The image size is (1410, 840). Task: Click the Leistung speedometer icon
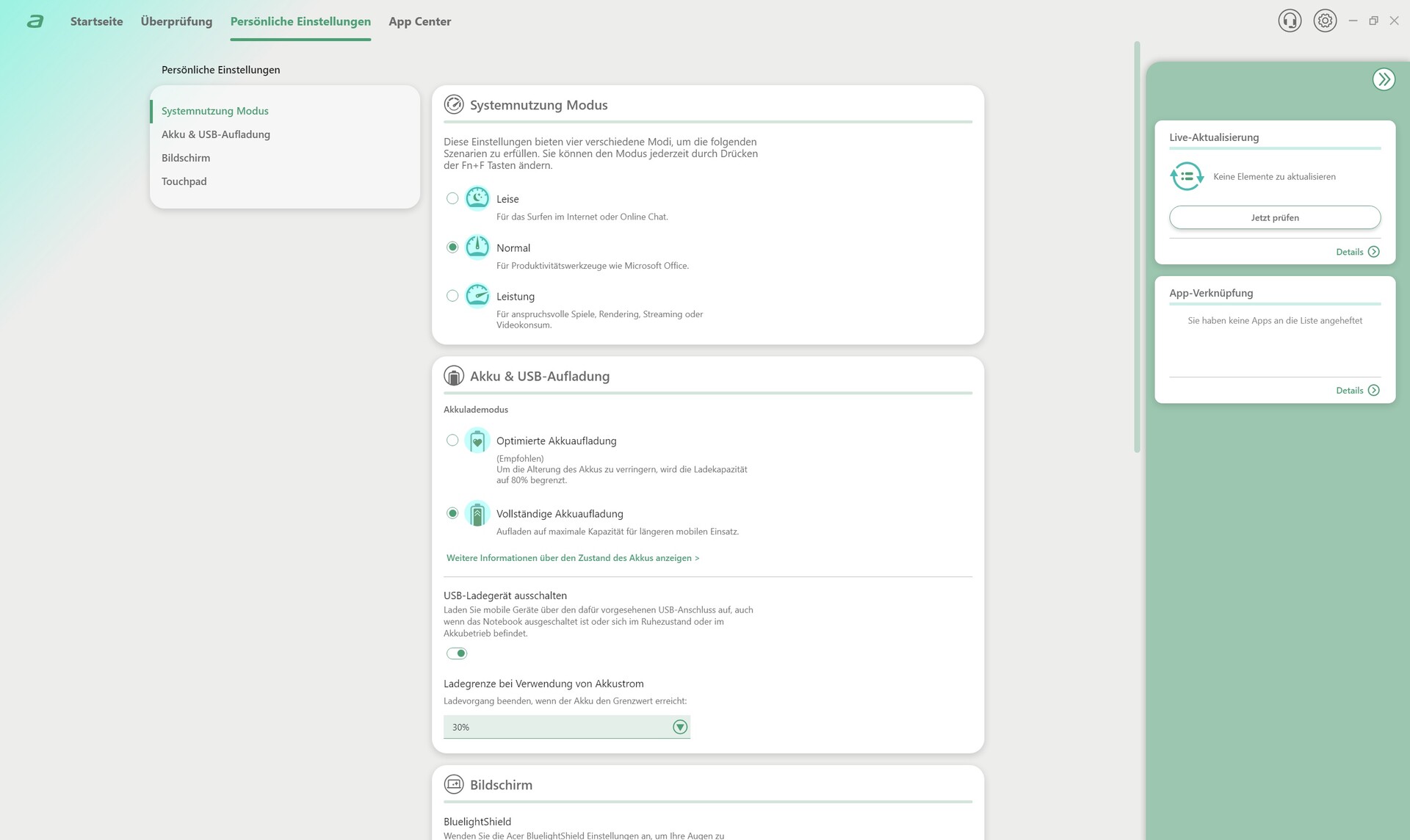(x=477, y=296)
